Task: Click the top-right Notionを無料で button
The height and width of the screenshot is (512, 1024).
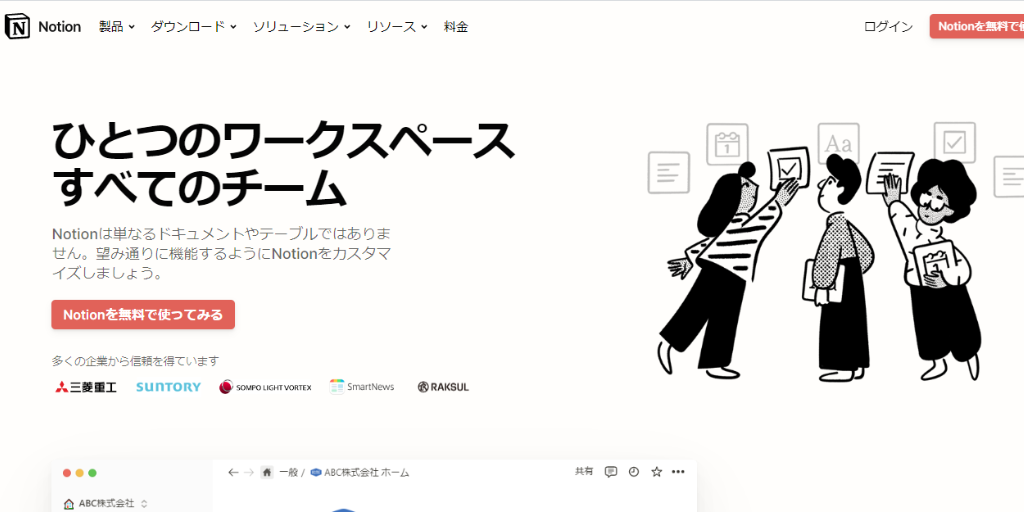Action: point(977,27)
